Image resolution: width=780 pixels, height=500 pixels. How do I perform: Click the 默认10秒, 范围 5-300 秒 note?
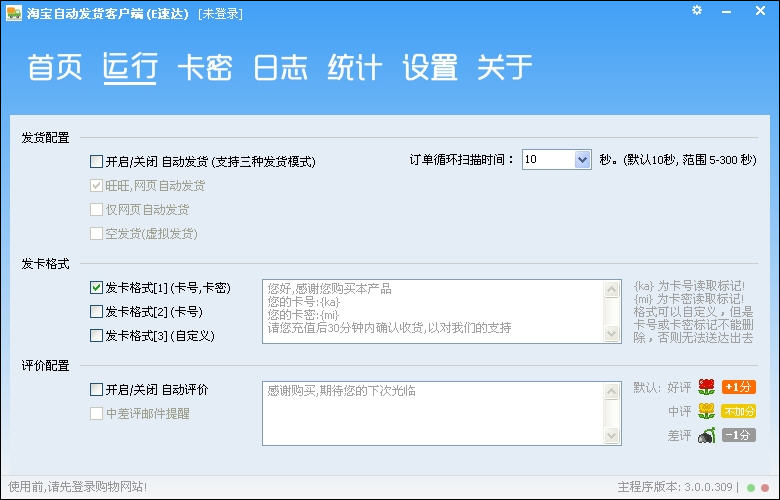690,160
